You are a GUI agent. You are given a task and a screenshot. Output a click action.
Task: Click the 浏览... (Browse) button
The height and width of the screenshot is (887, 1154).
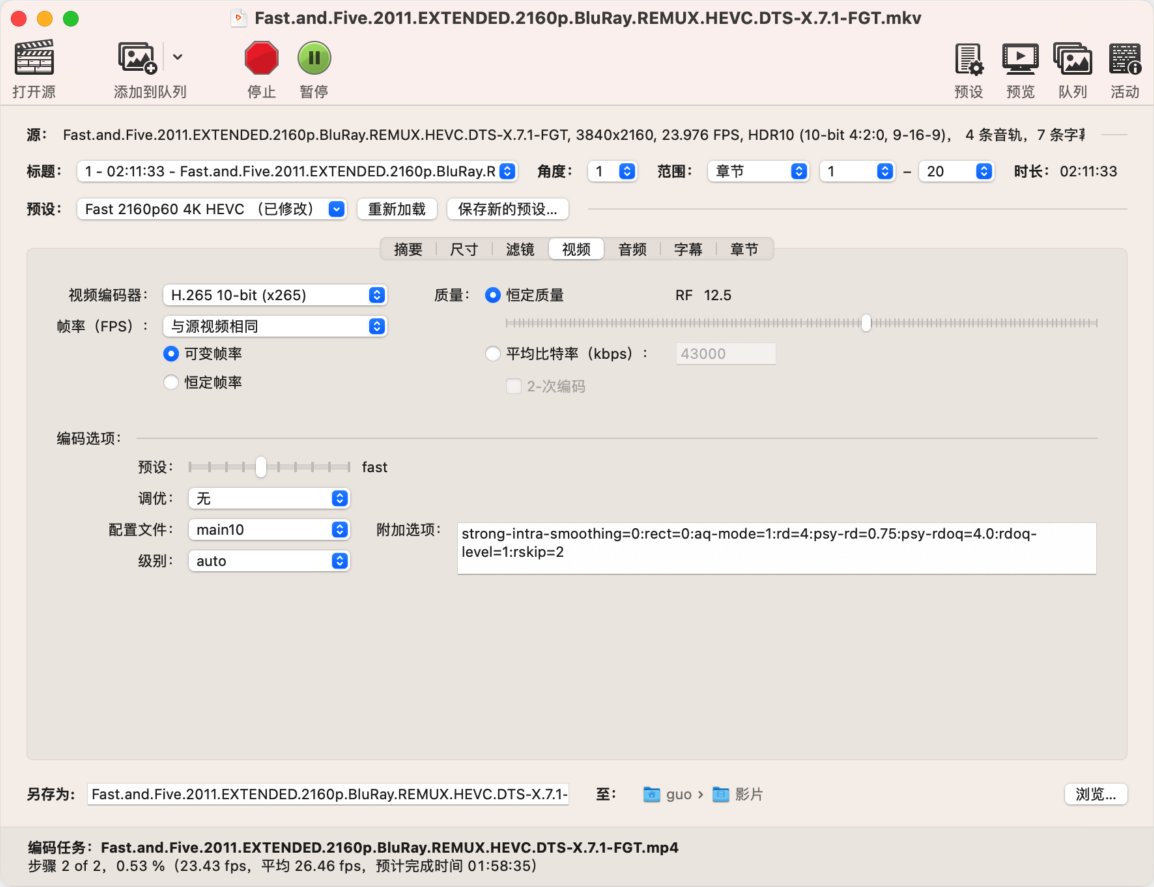[1096, 794]
